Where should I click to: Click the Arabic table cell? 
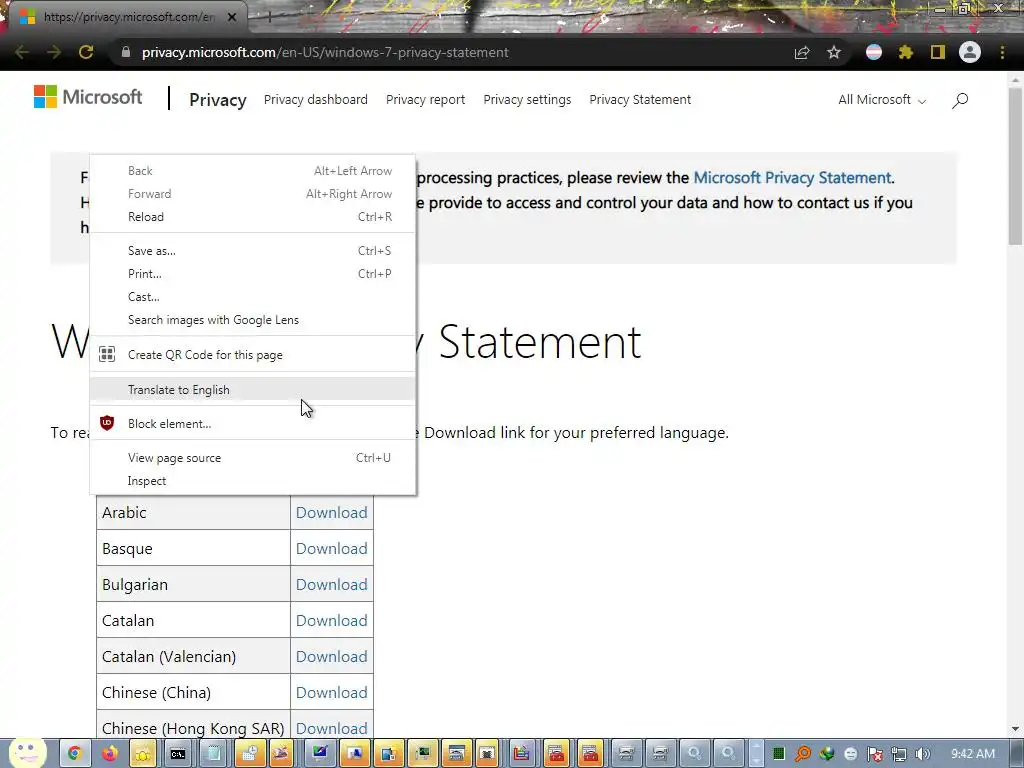coord(193,513)
